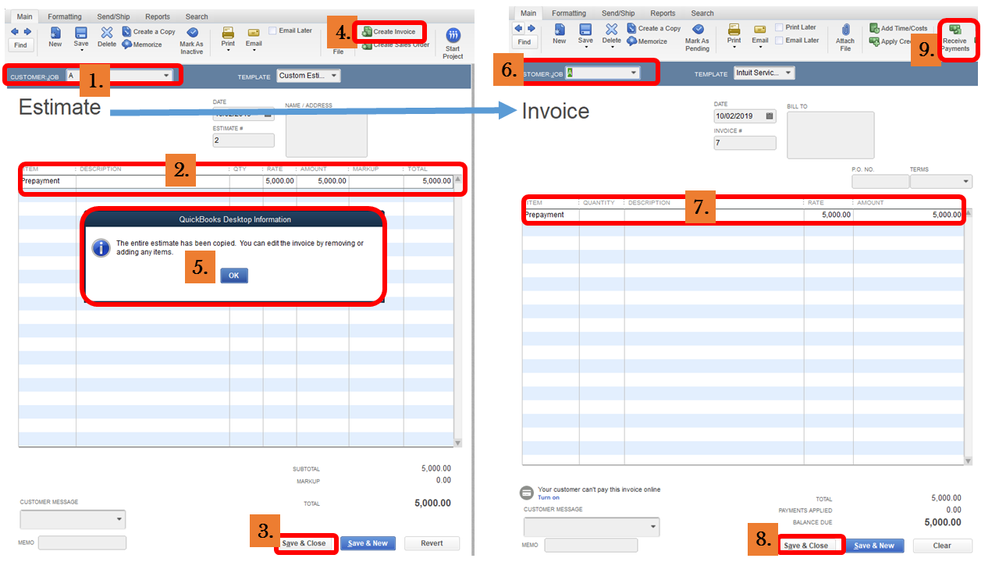Click Start Project in Estimate window
This screenshot has height=562, width=999.
452,43
